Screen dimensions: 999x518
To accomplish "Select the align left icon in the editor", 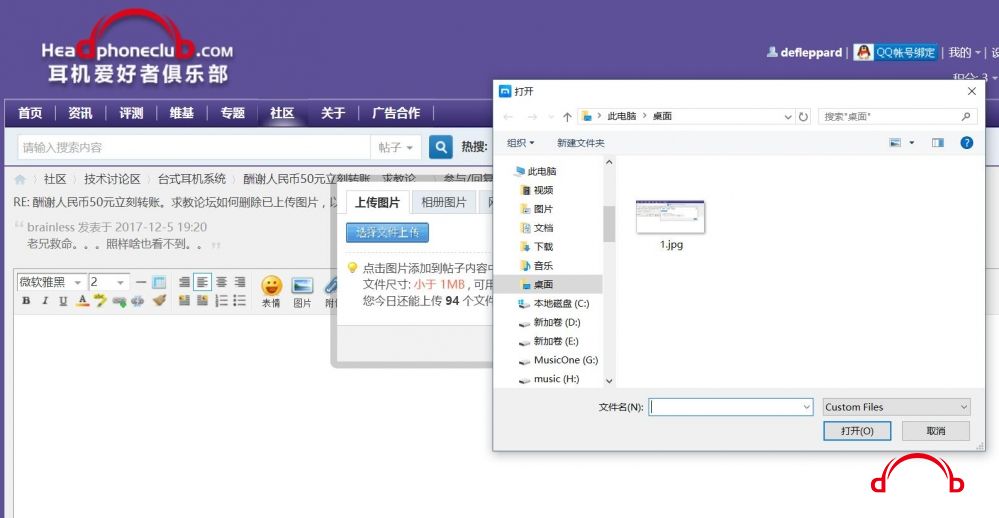I will pos(202,282).
